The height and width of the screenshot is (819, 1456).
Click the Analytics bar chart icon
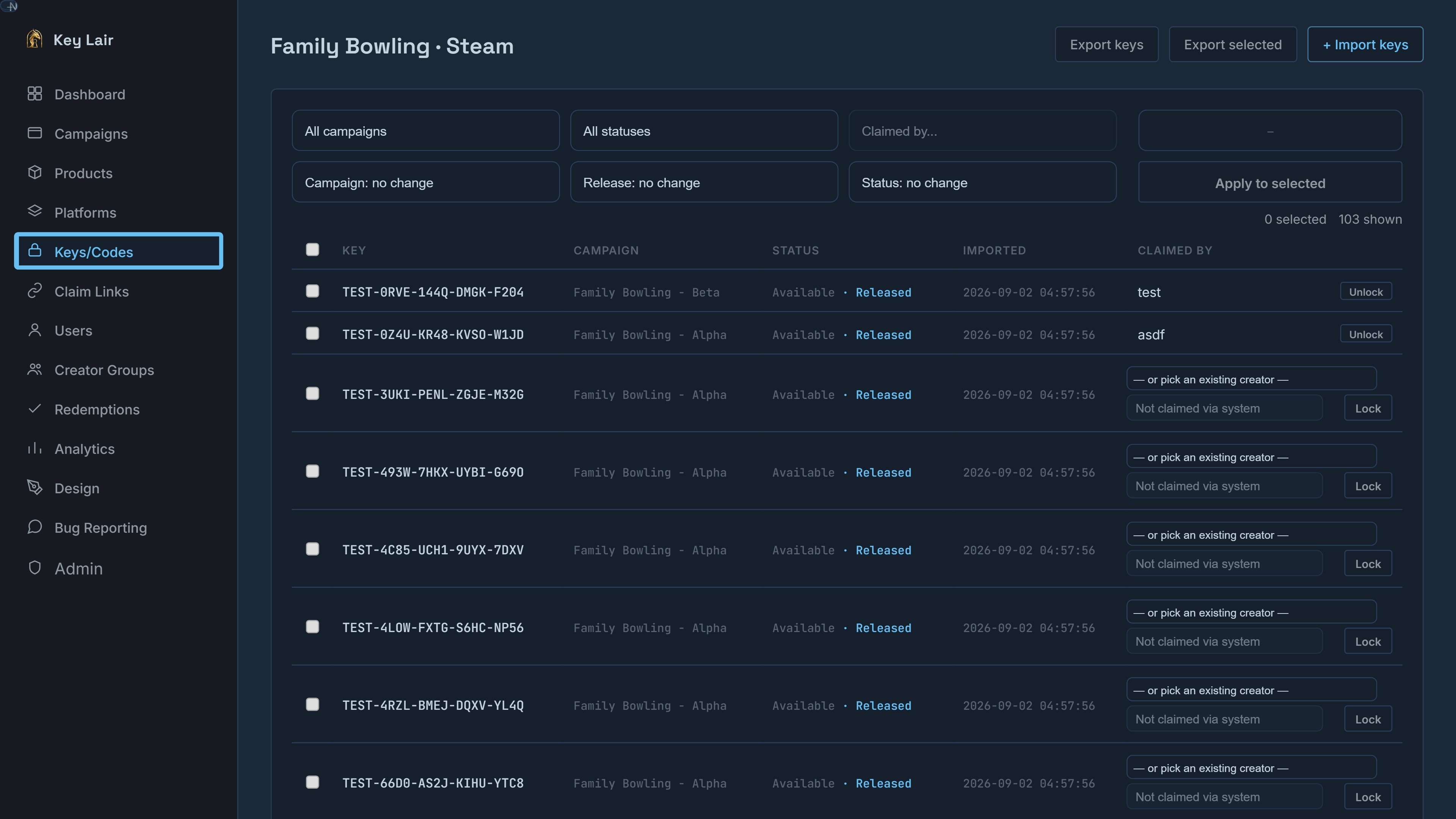click(x=35, y=448)
